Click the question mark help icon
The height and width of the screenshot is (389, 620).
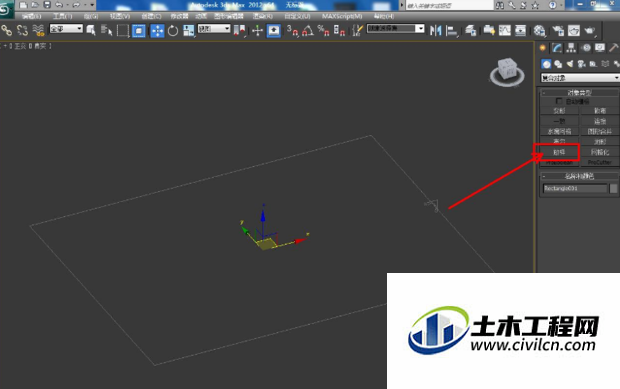(x=552, y=5)
